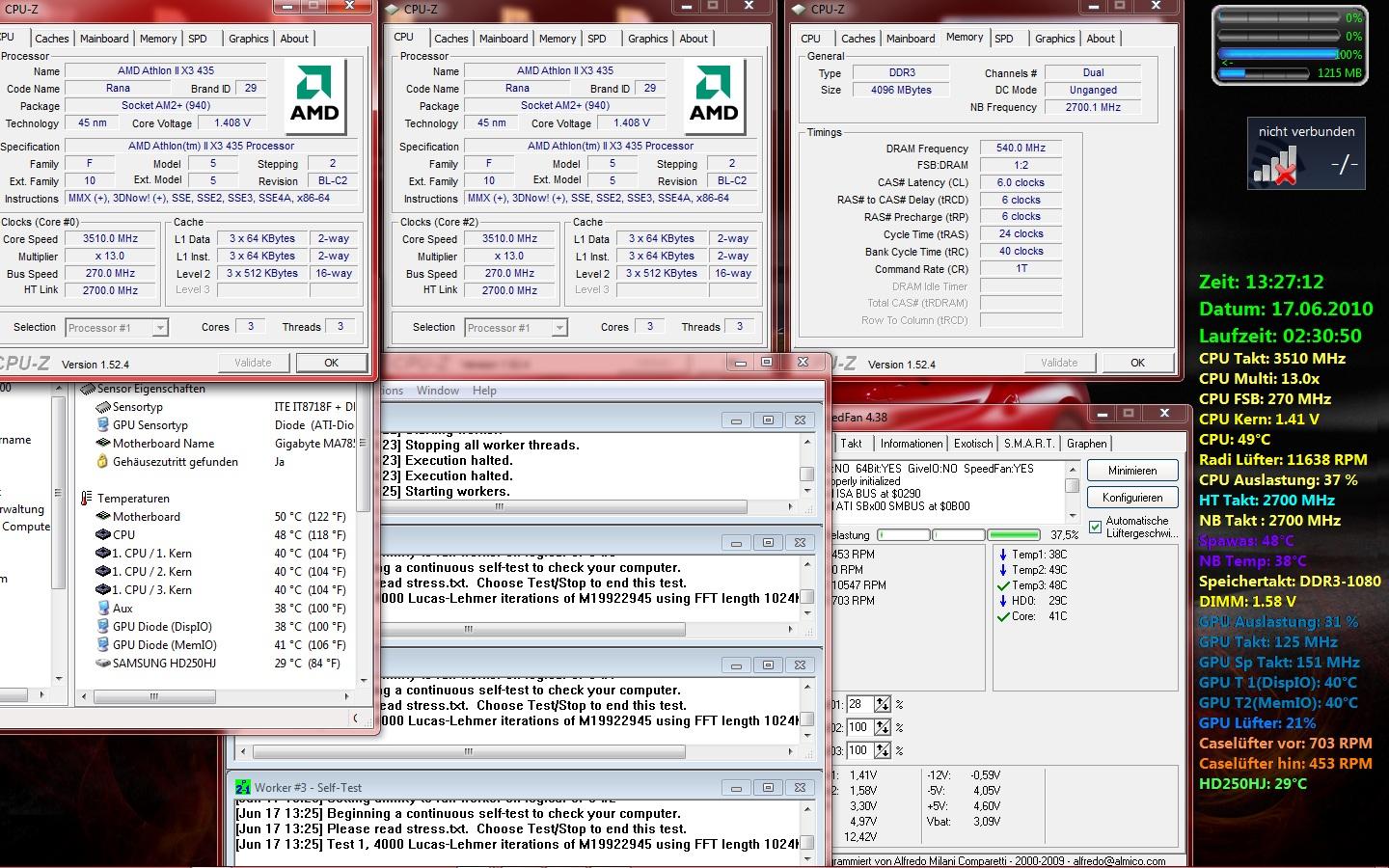The image size is (1389, 868).
Task: Click the blue memory gauge bar showing 1215 MB
Action: coord(1264,73)
